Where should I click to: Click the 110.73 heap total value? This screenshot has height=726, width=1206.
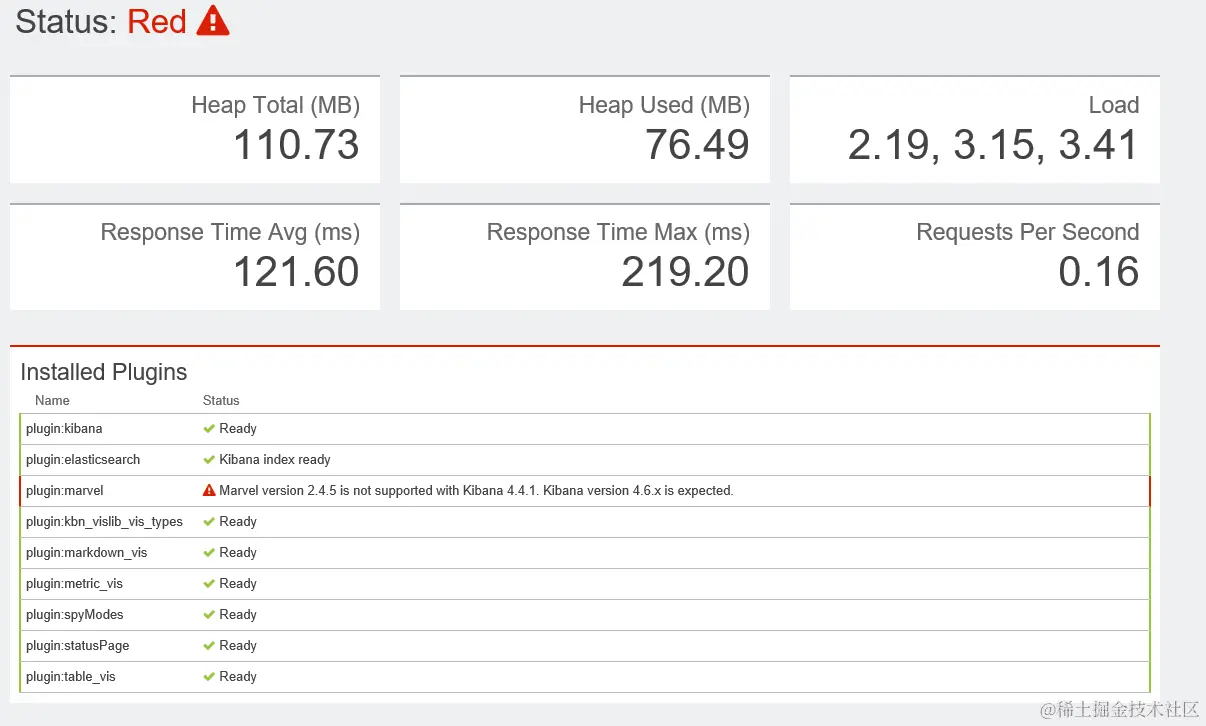(296, 145)
